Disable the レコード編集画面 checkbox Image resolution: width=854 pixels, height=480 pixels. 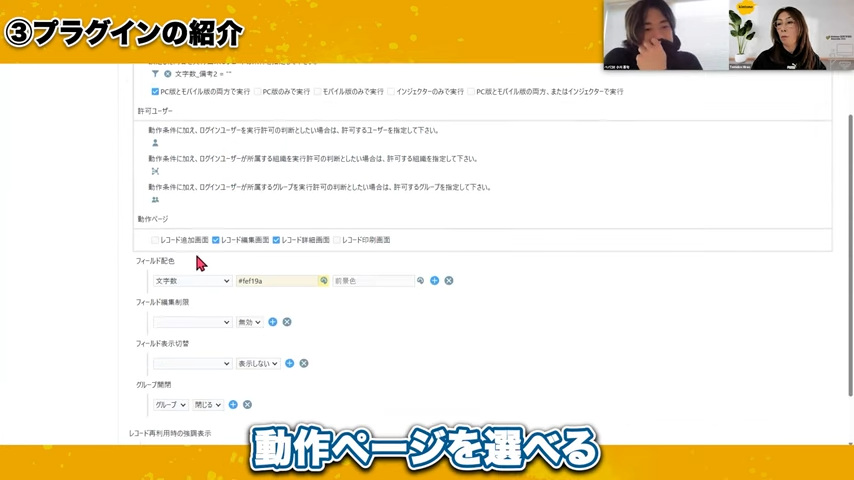216,240
